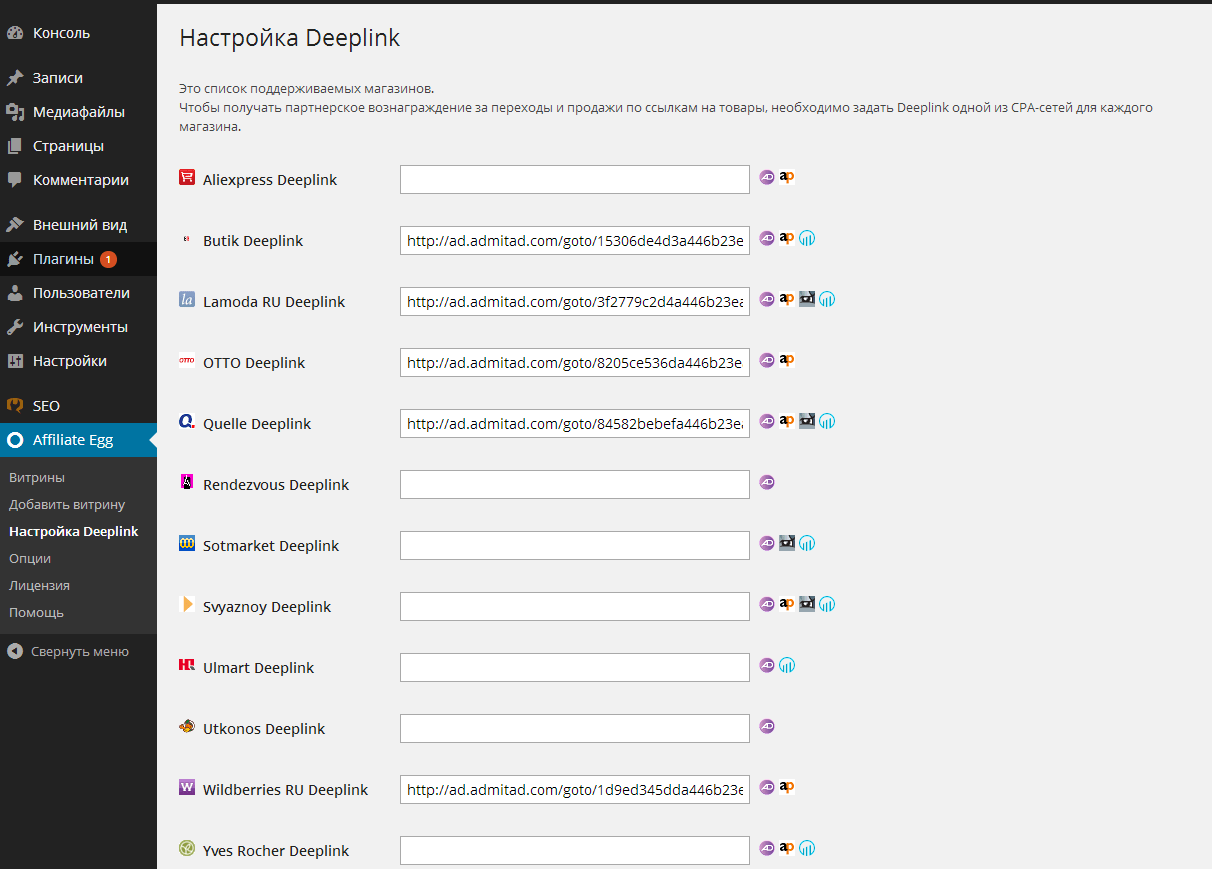1212x869 pixels.
Task: Open the Внешний вид menu
Action: 78,225
